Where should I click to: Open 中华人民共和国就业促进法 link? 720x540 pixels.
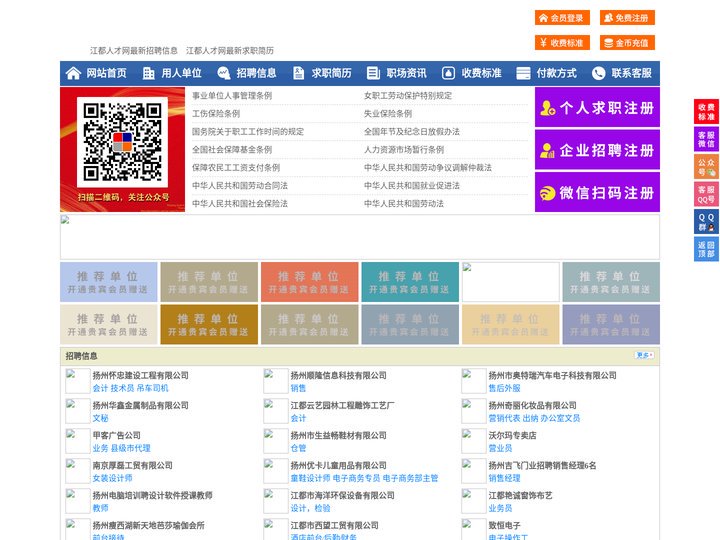[x=412, y=186]
